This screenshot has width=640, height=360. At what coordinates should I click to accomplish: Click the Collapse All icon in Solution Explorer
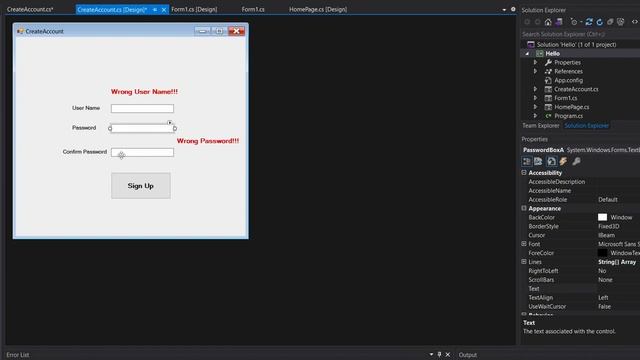coord(610,22)
